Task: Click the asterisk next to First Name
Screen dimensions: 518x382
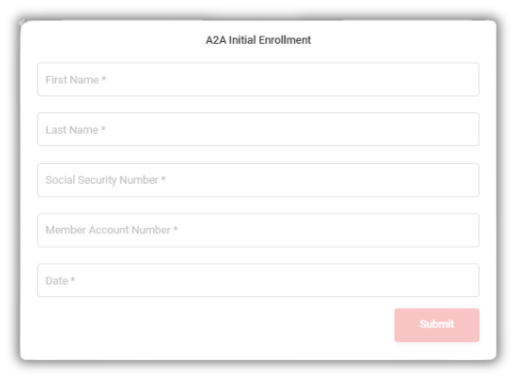Action: click(x=104, y=79)
